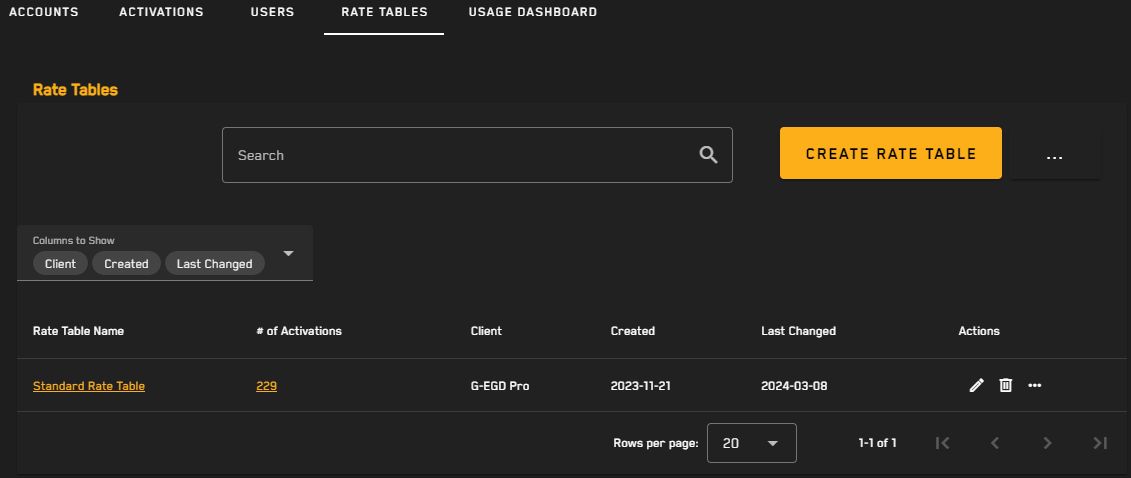Viewport: 1131px width, 478px height.
Task: Click the Last Changed column header
Action: point(798,331)
